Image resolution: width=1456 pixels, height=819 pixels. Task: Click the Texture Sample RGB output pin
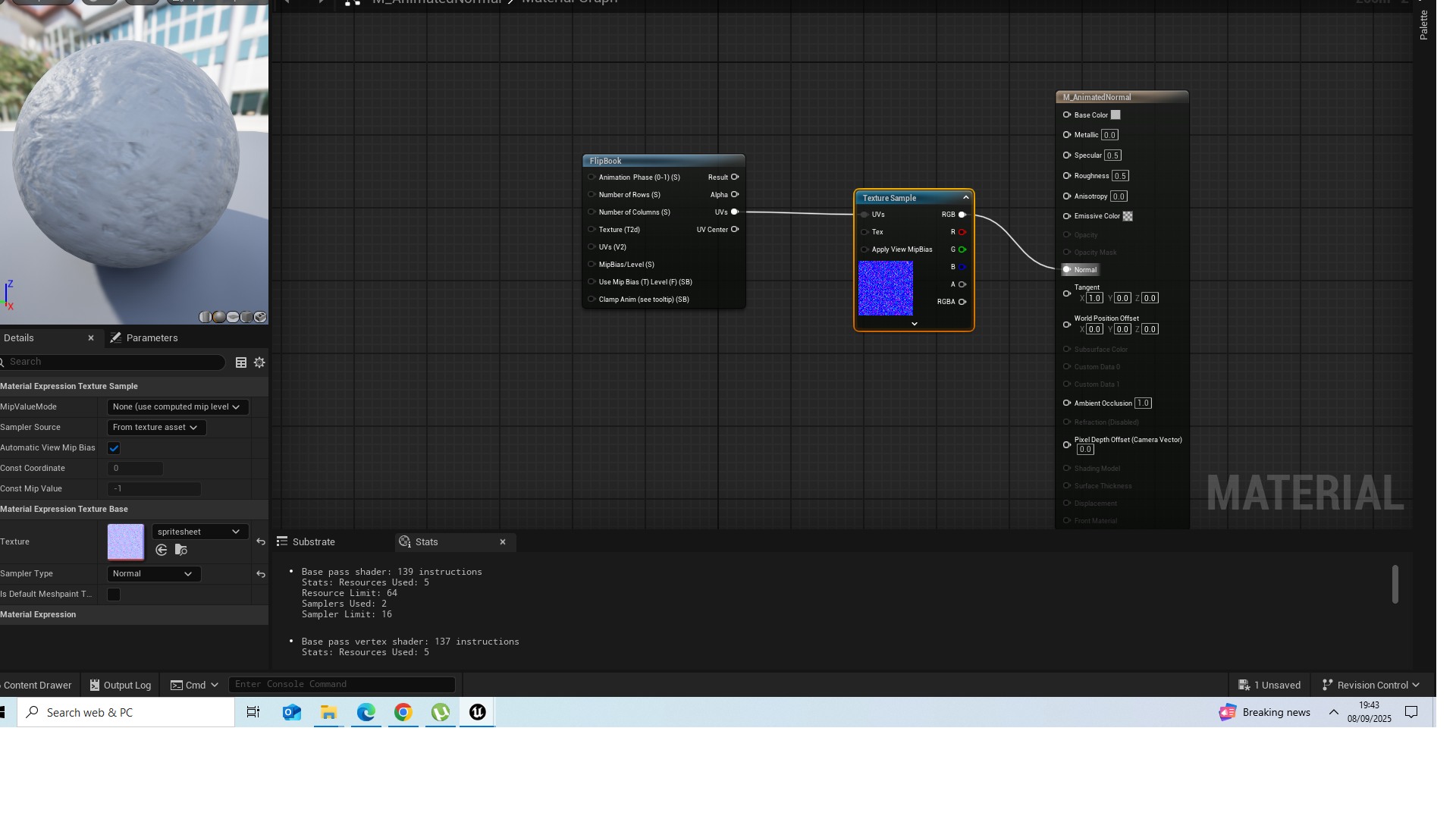(962, 215)
